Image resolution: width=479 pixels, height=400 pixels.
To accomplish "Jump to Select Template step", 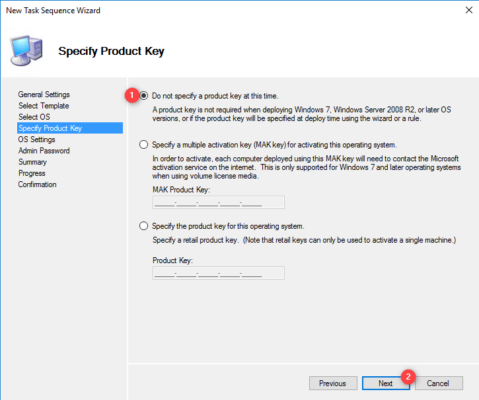I will 44,106.
